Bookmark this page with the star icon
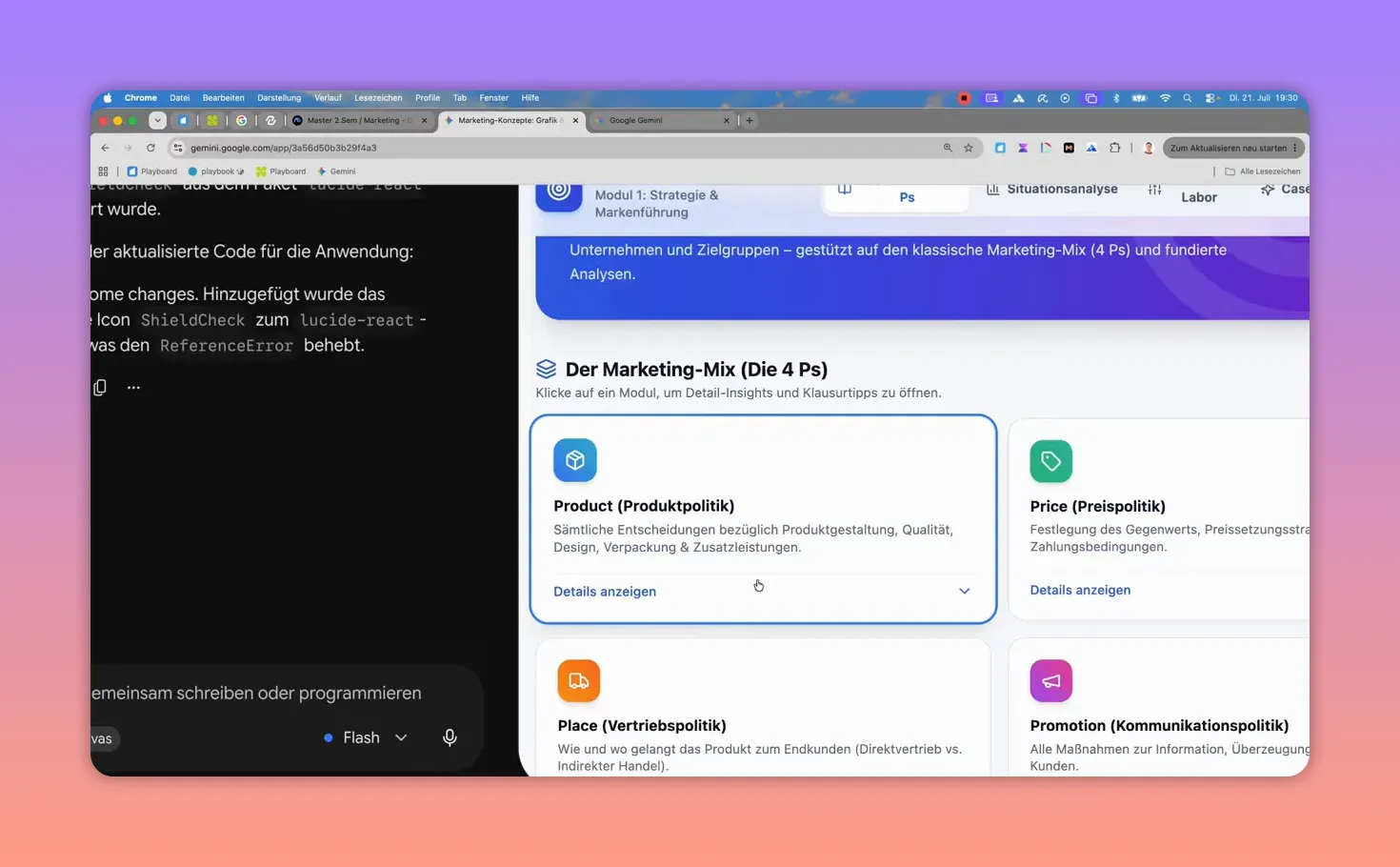Viewport: 1400px width, 867px height. [x=969, y=148]
